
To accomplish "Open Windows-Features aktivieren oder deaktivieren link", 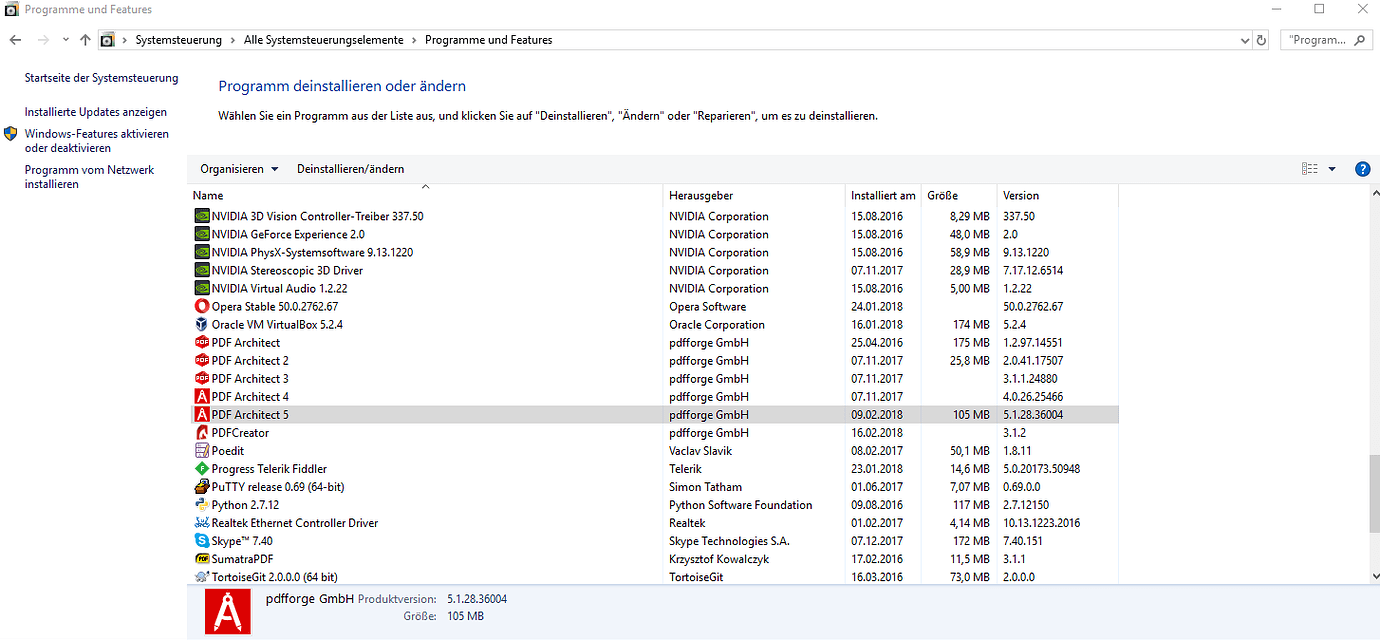I will tap(97, 141).
